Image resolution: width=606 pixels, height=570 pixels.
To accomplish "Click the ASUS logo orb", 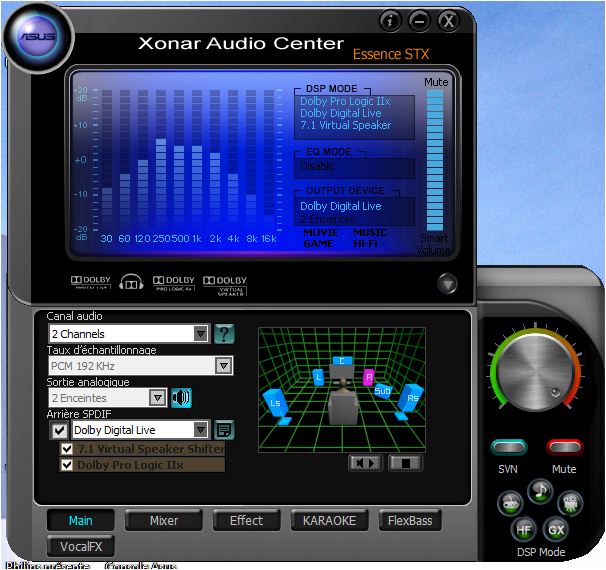I will click(x=38, y=37).
